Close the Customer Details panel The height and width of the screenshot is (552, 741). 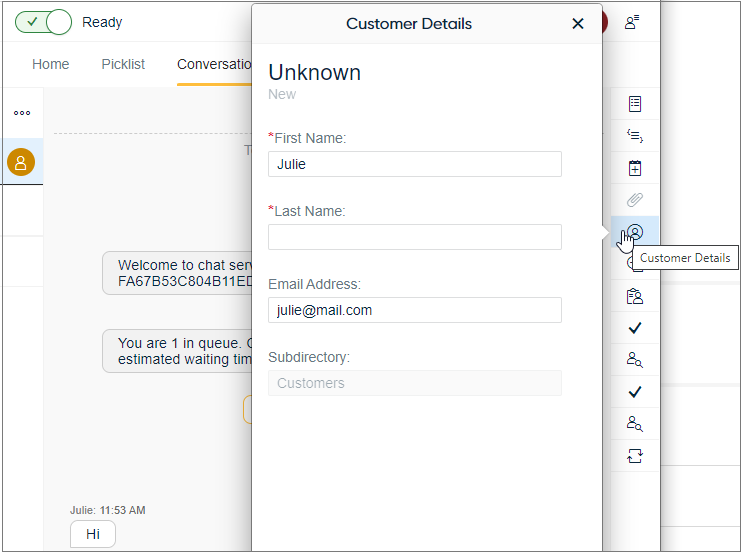click(578, 24)
